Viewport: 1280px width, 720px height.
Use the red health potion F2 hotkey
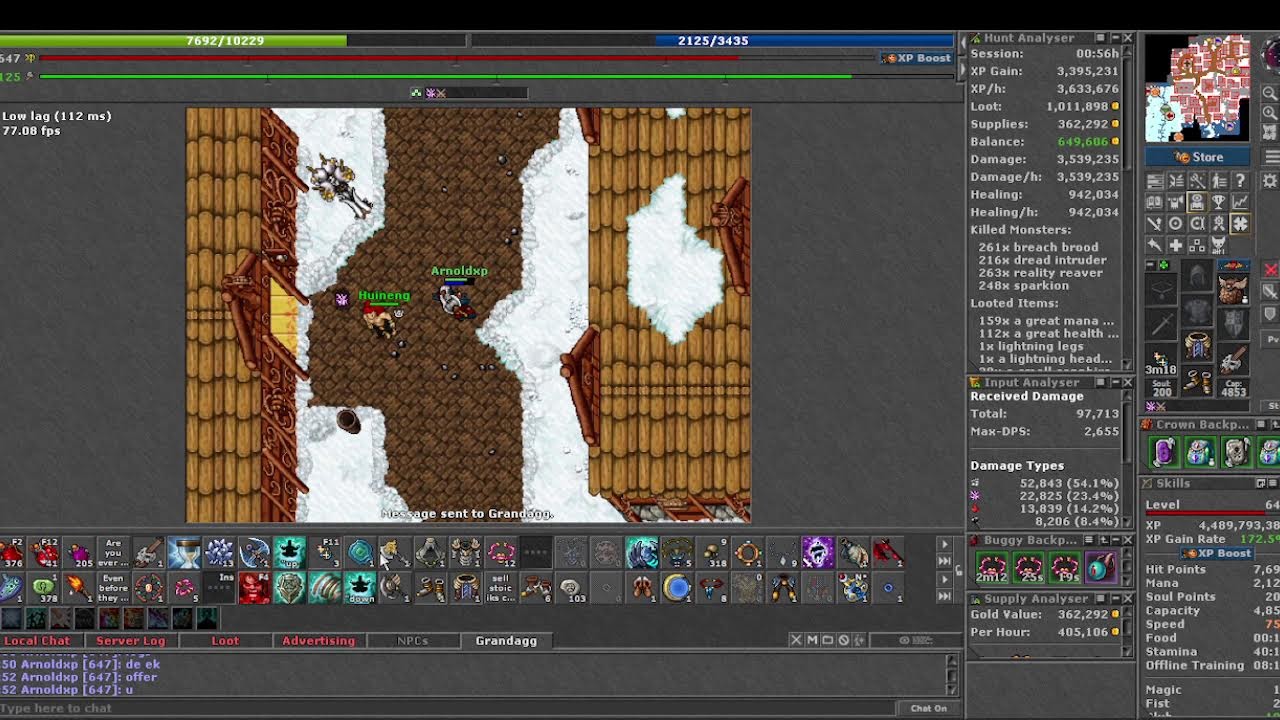point(10,553)
